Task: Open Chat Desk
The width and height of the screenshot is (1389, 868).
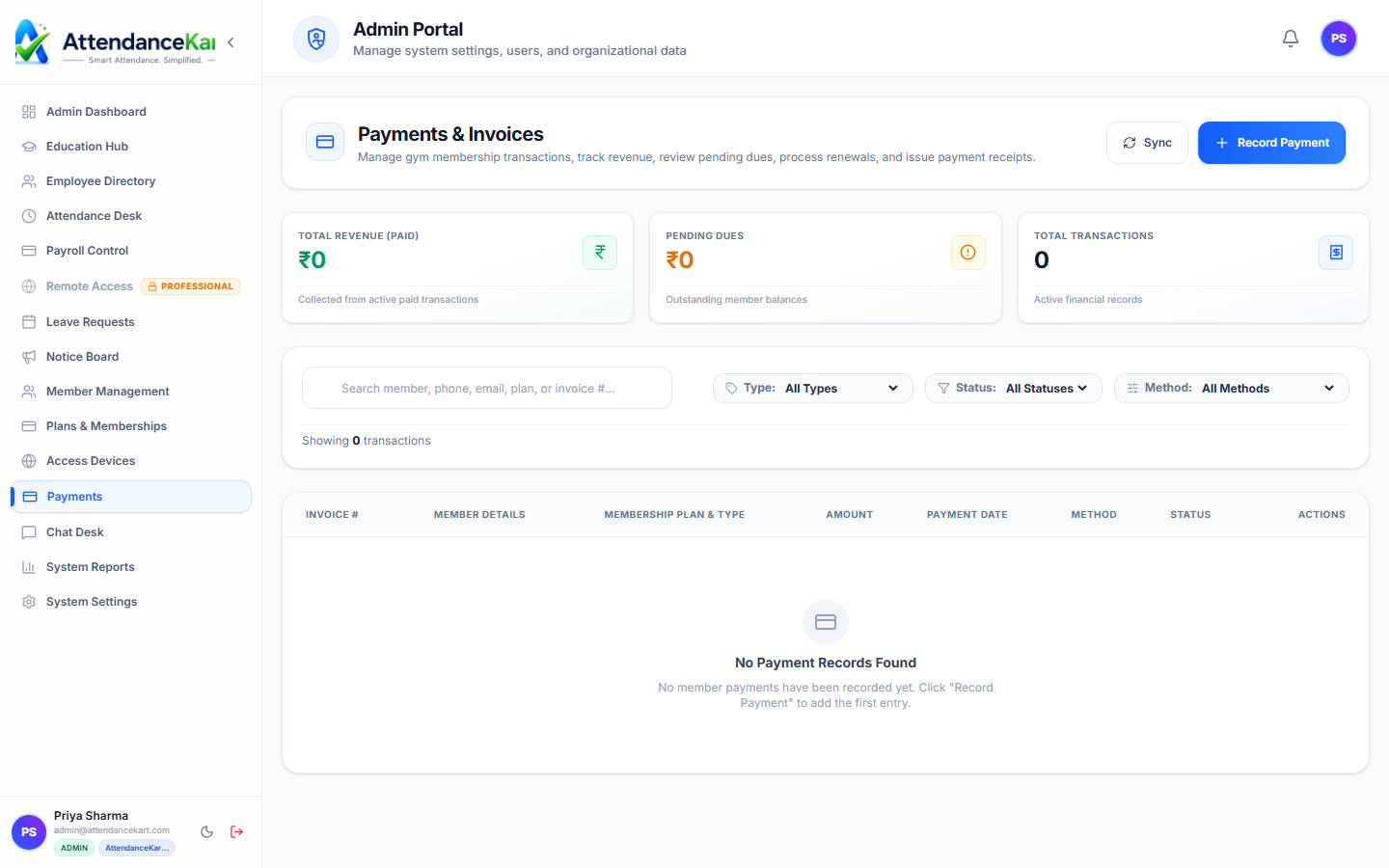Action: coord(131,532)
